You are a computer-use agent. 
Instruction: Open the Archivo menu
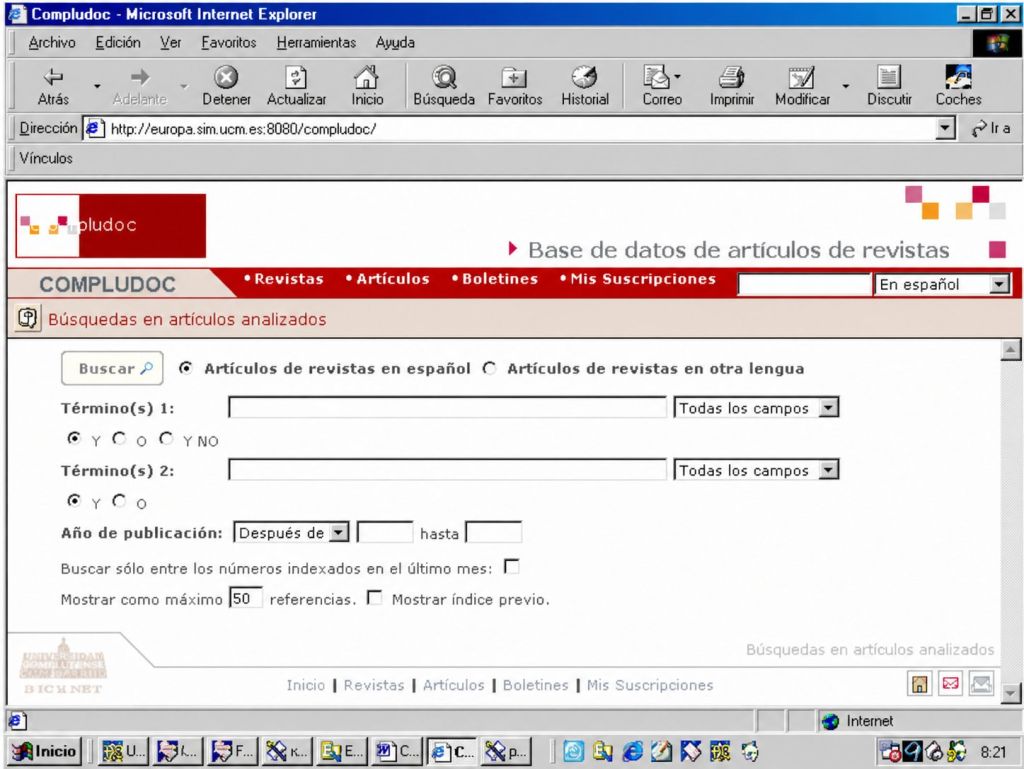coord(52,42)
